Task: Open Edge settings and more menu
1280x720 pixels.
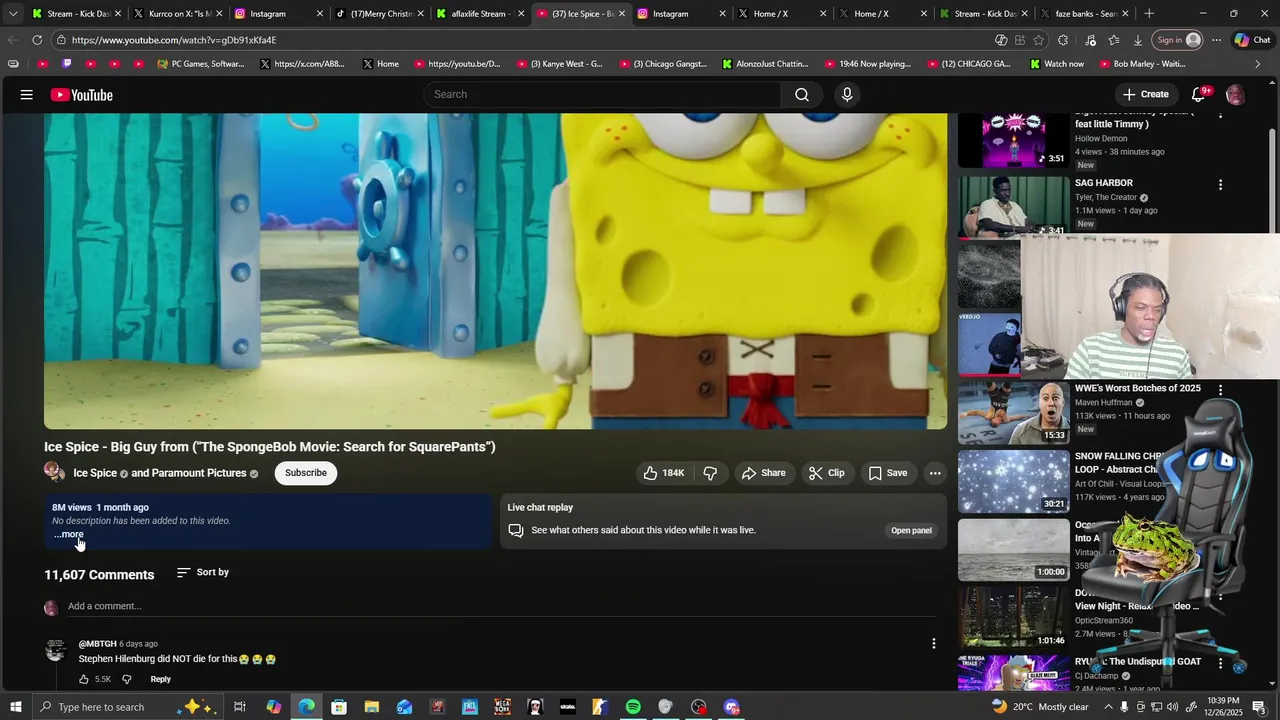Action: click(1216, 40)
